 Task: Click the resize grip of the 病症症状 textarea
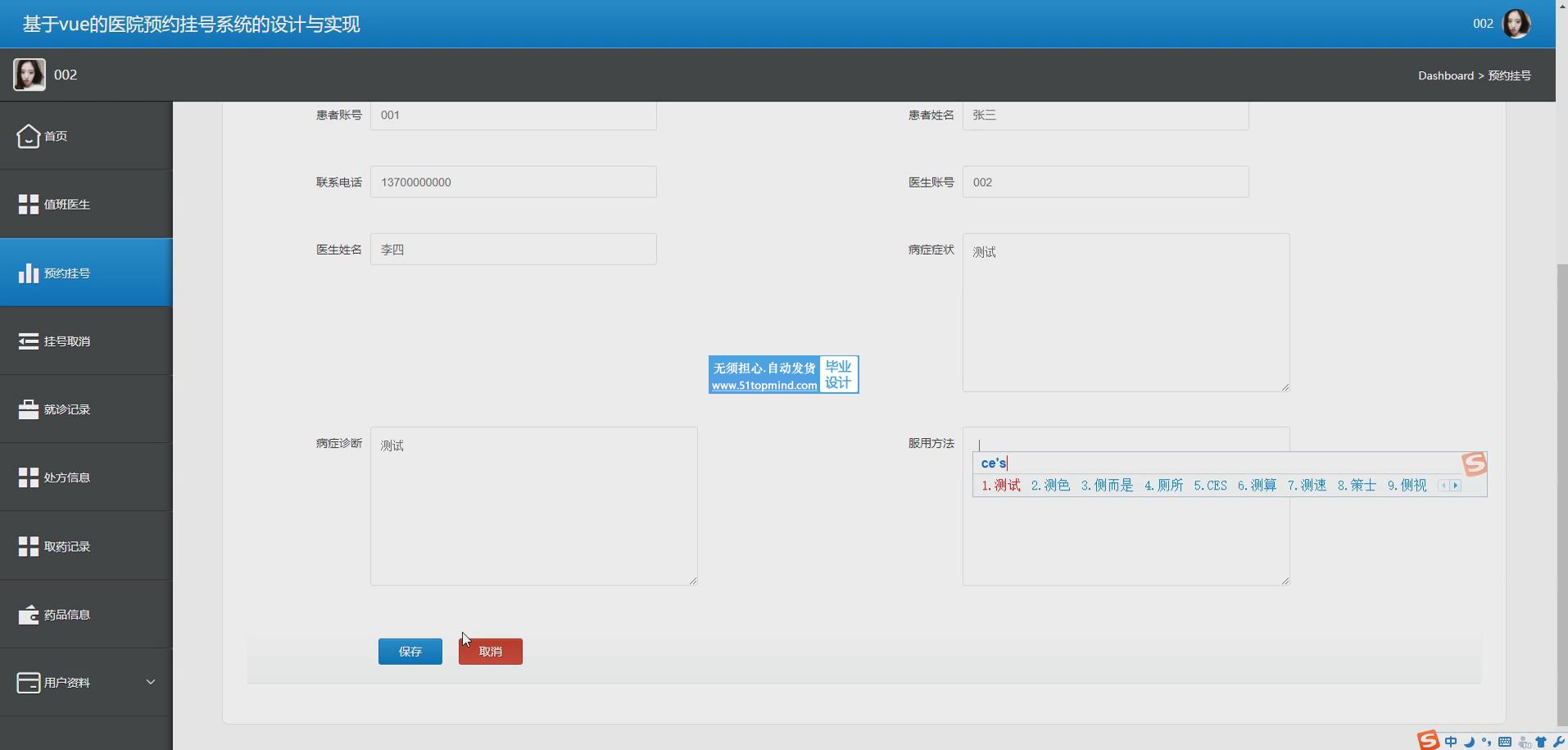tap(1285, 386)
